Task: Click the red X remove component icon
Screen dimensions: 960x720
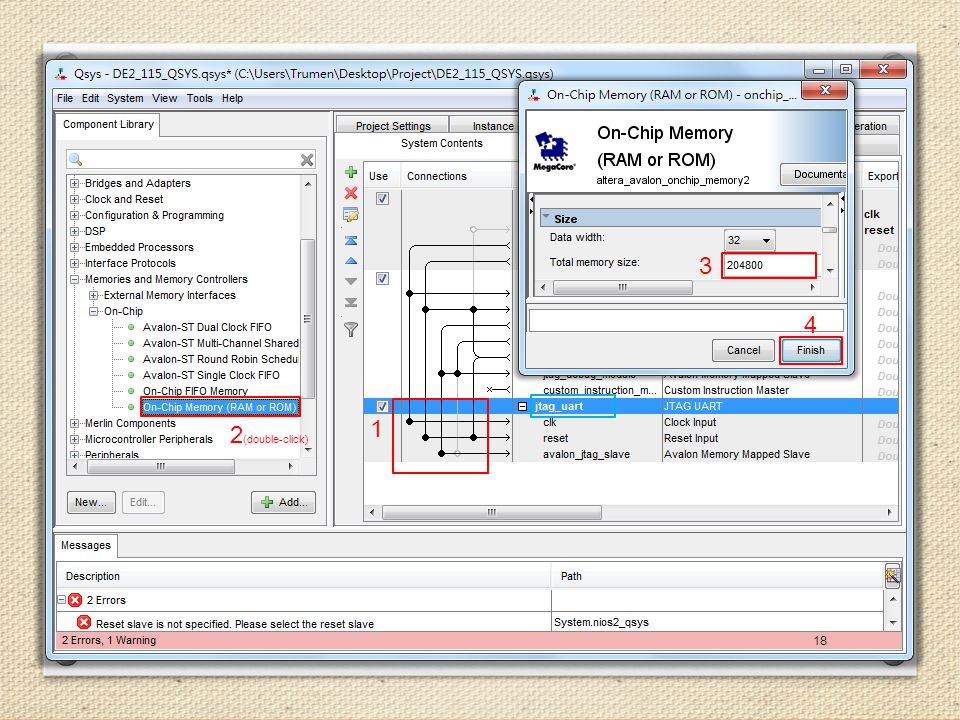Action: pyautogui.click(x=351, y=193)
